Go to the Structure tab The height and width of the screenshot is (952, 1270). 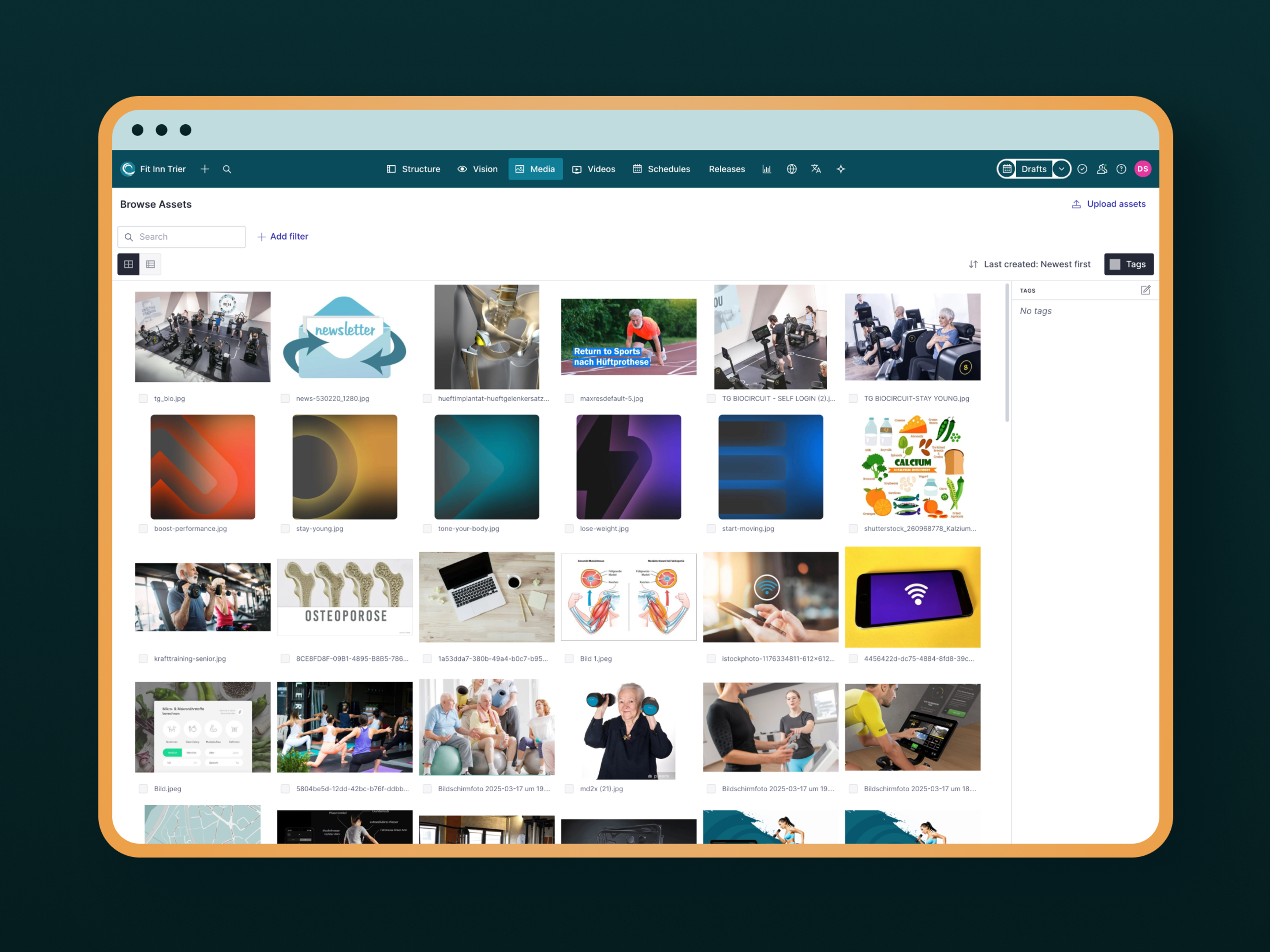click(413, 169)
